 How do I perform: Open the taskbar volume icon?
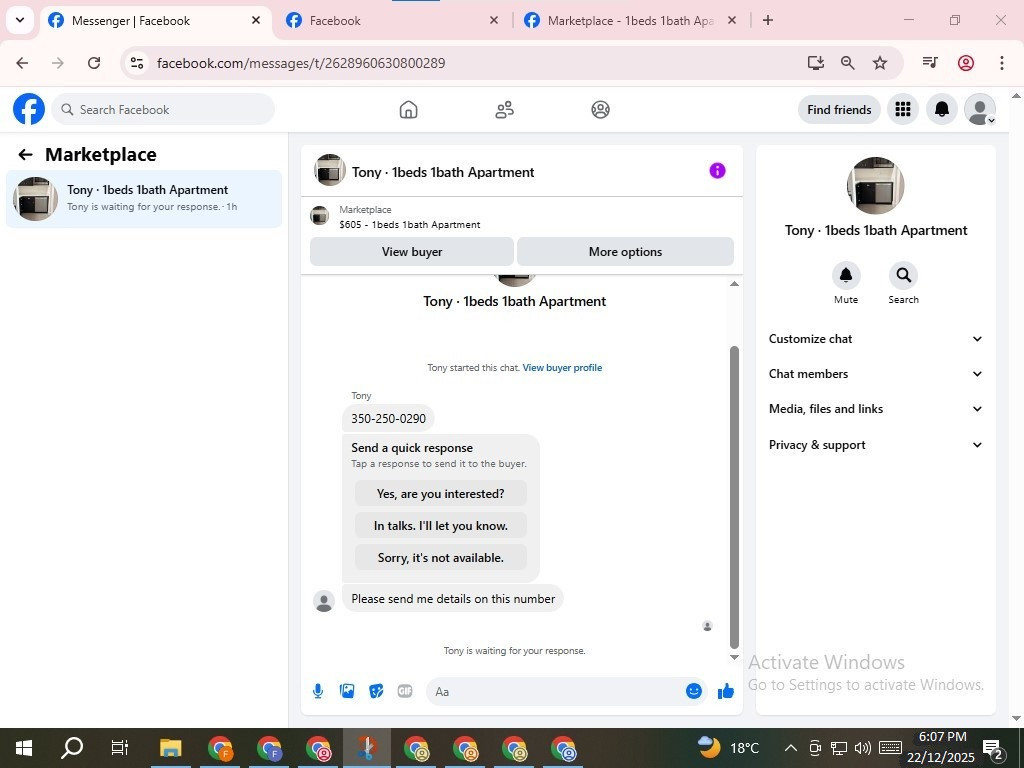863,748
